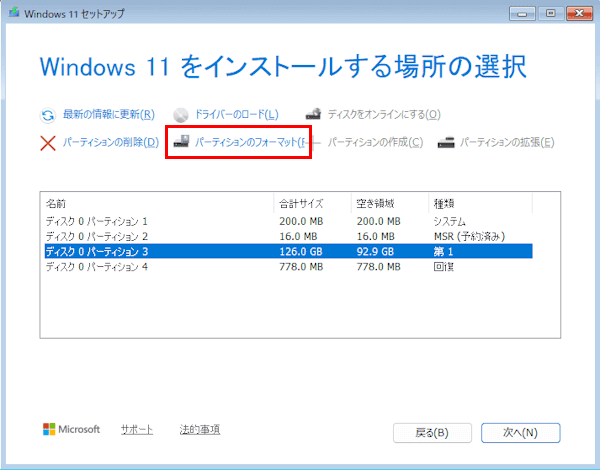Screen dimensions: 600x470
Task: Click the 778.0 MB total size cell
Action: 301,266
